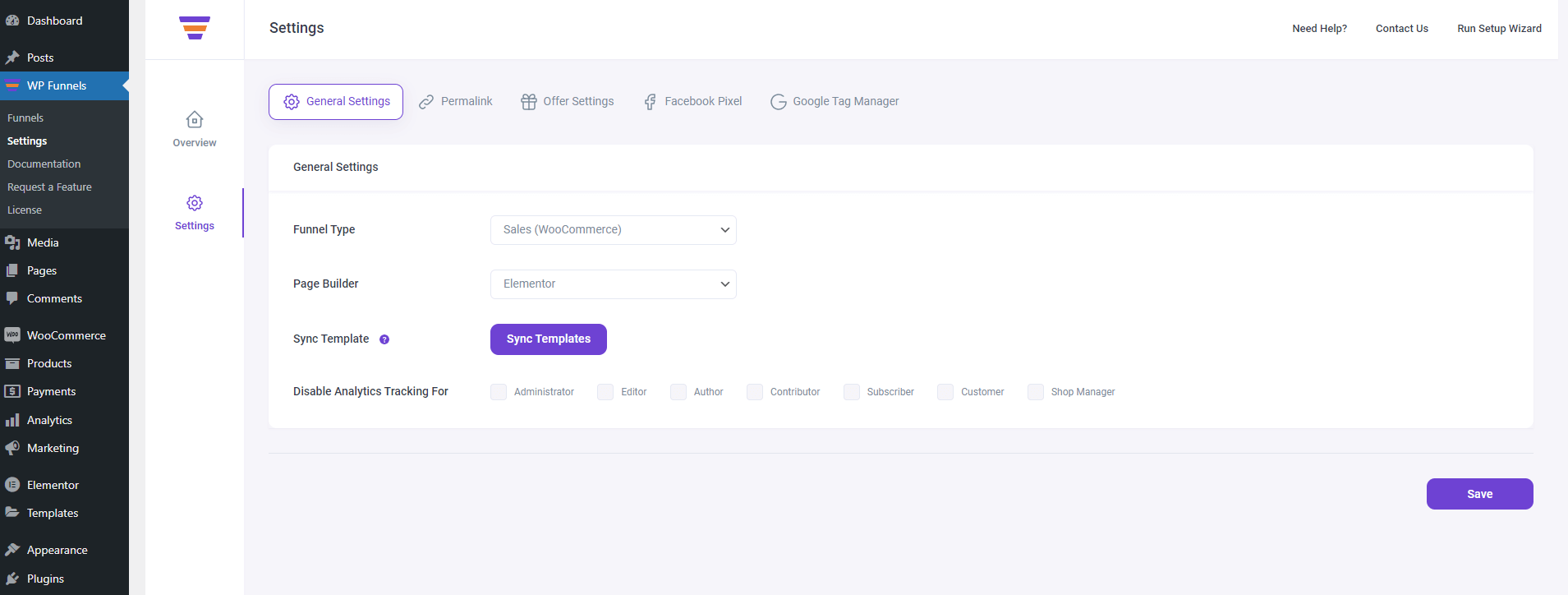Check the Administrator tracking checkbox

(x=499, y=392)
